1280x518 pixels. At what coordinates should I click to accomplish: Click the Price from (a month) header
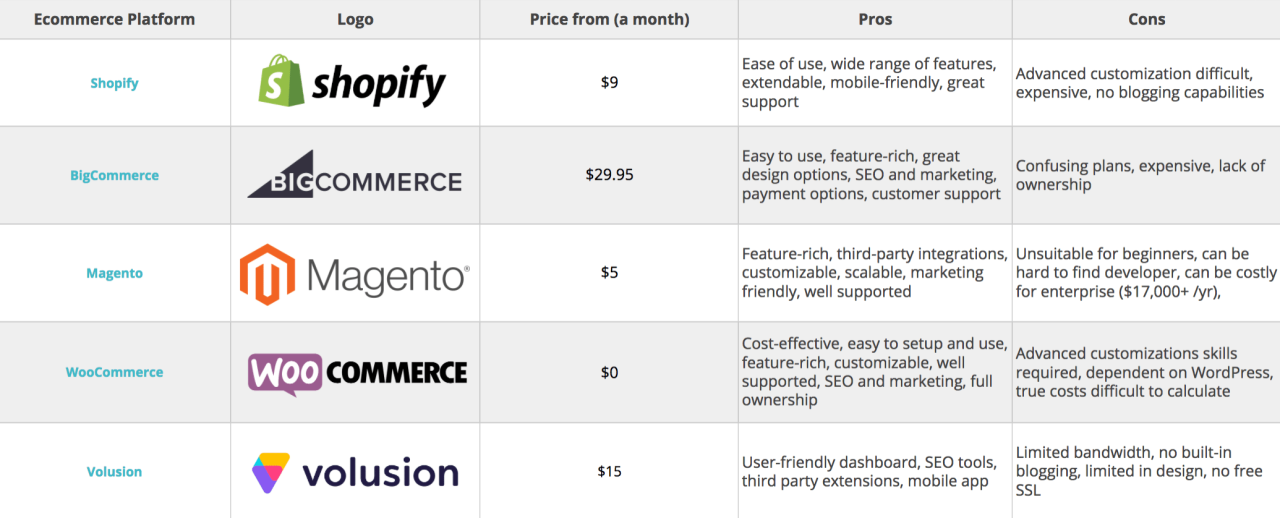coord(609,19)
